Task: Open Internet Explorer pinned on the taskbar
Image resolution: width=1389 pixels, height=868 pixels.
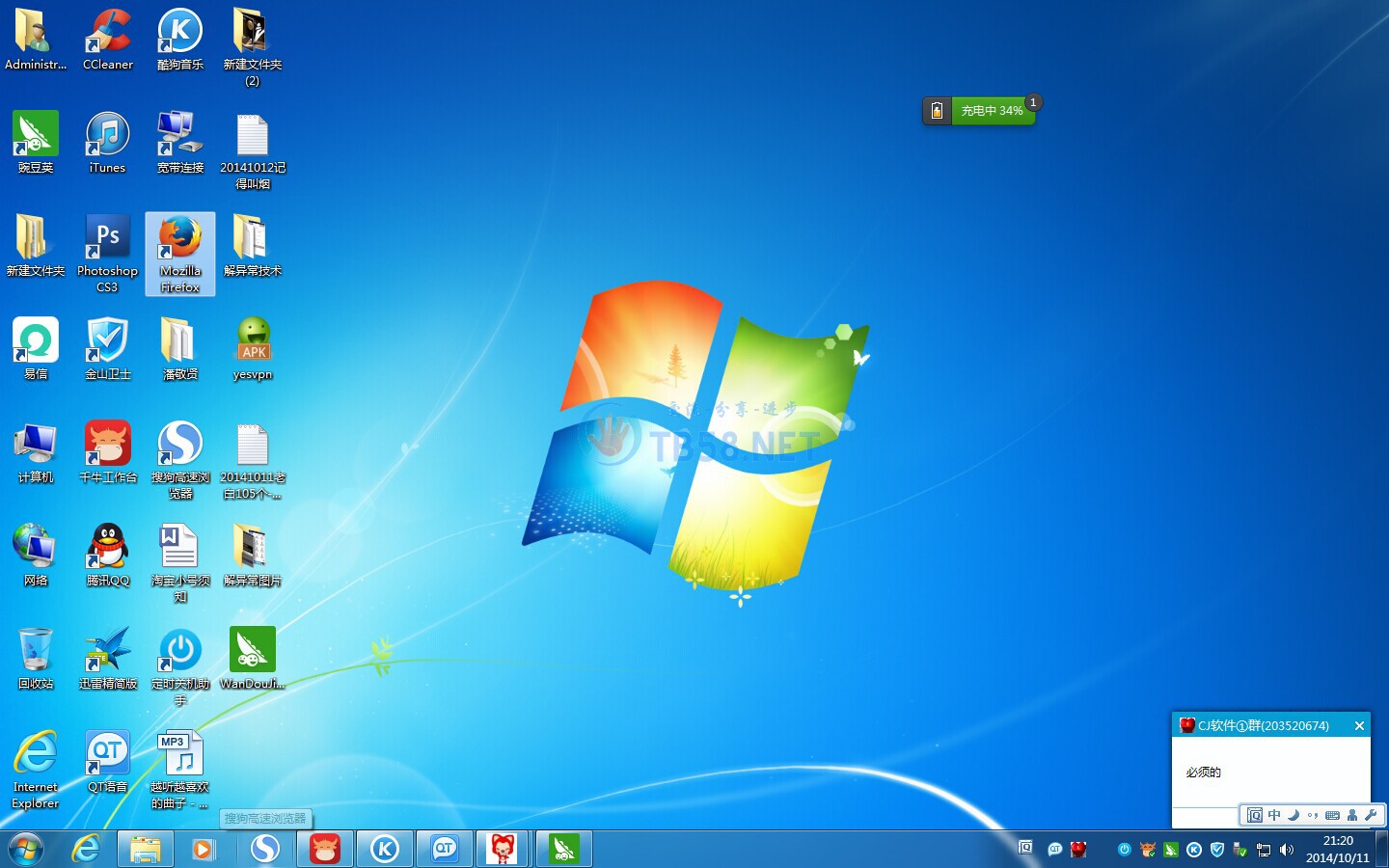Action: coord(87,850)
